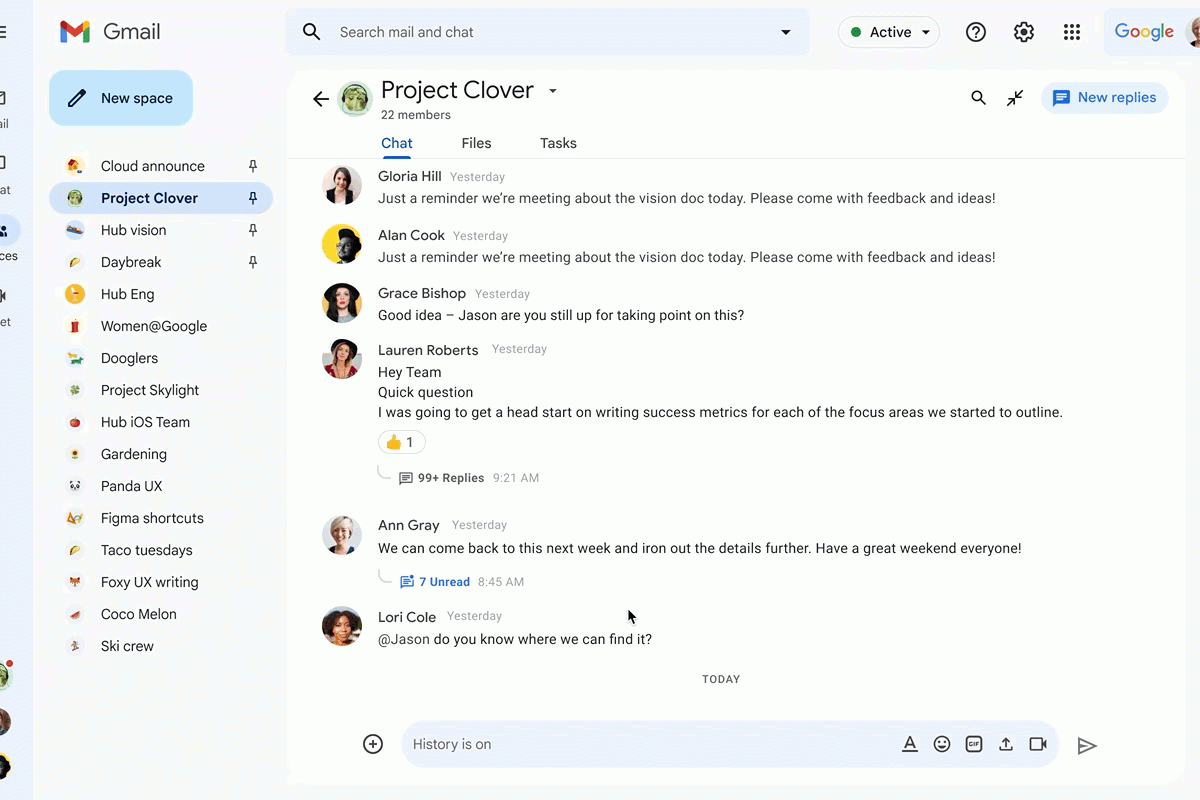This screenshot has height=800, width=1200.
Task: Toggle the thumbs up reaction on Lauren's message
Action: coord(401,442)
